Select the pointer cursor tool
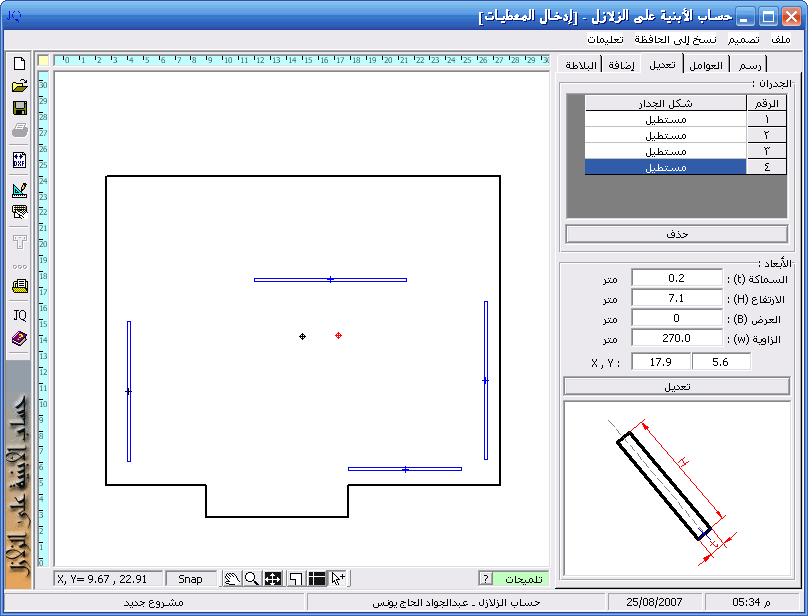The image size is (808, 616). coord(339,579)
